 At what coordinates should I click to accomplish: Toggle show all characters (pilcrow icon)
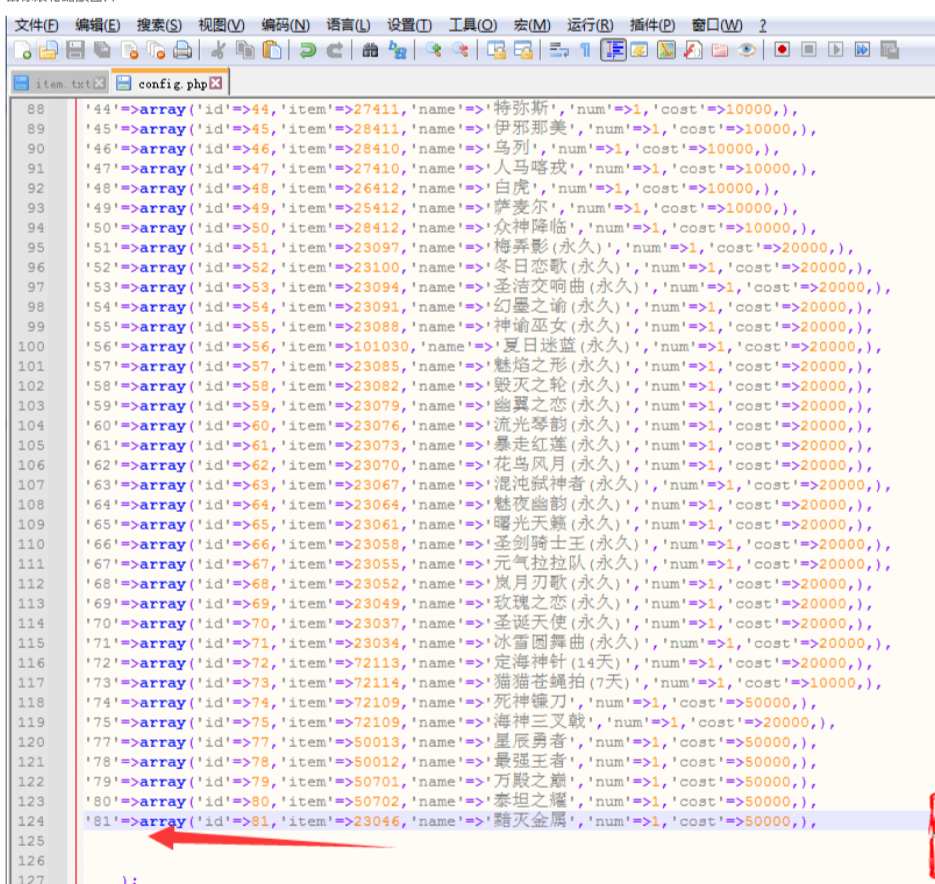[x=586, y=50]
